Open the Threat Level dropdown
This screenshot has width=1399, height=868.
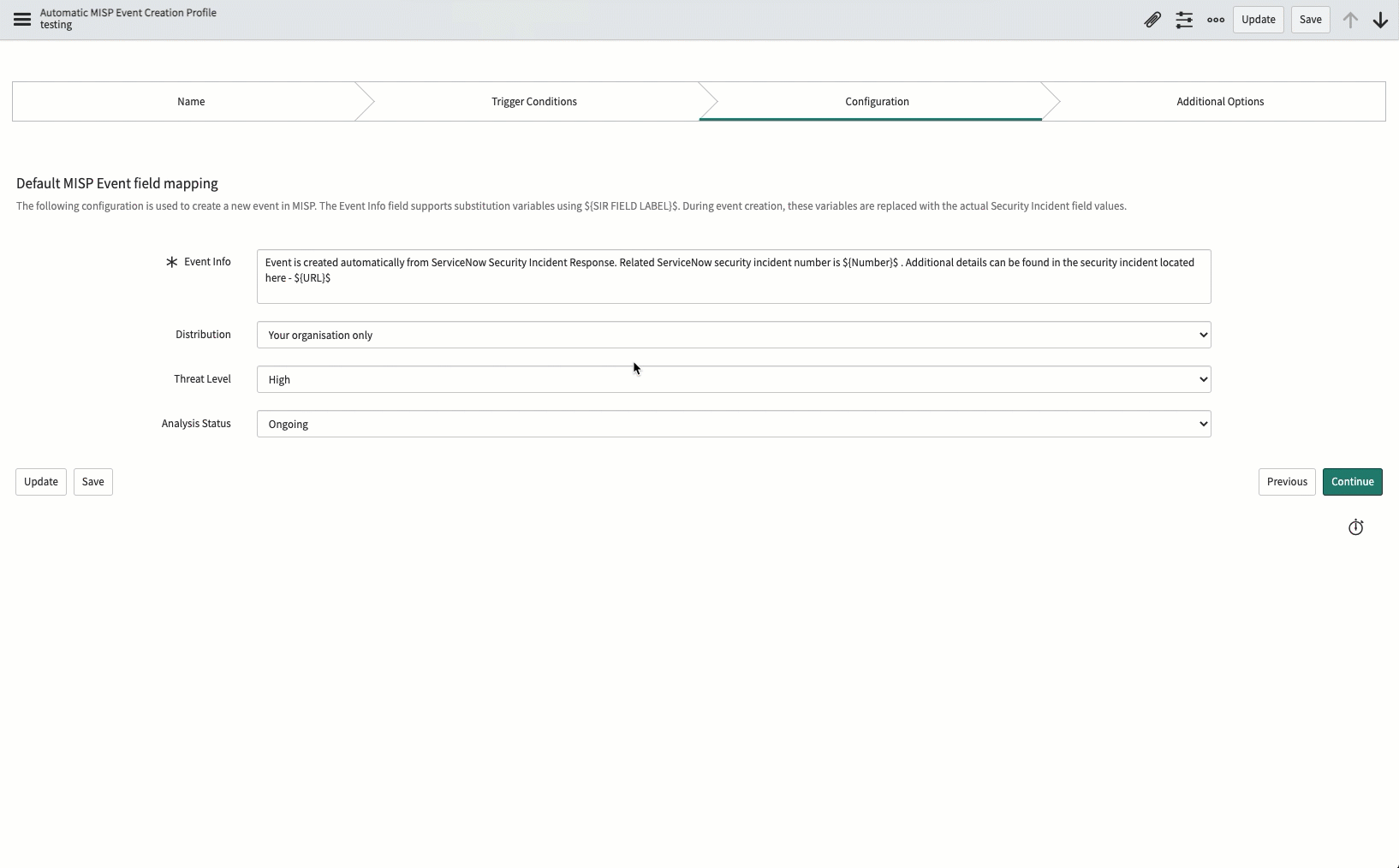[x=734, y=379]
